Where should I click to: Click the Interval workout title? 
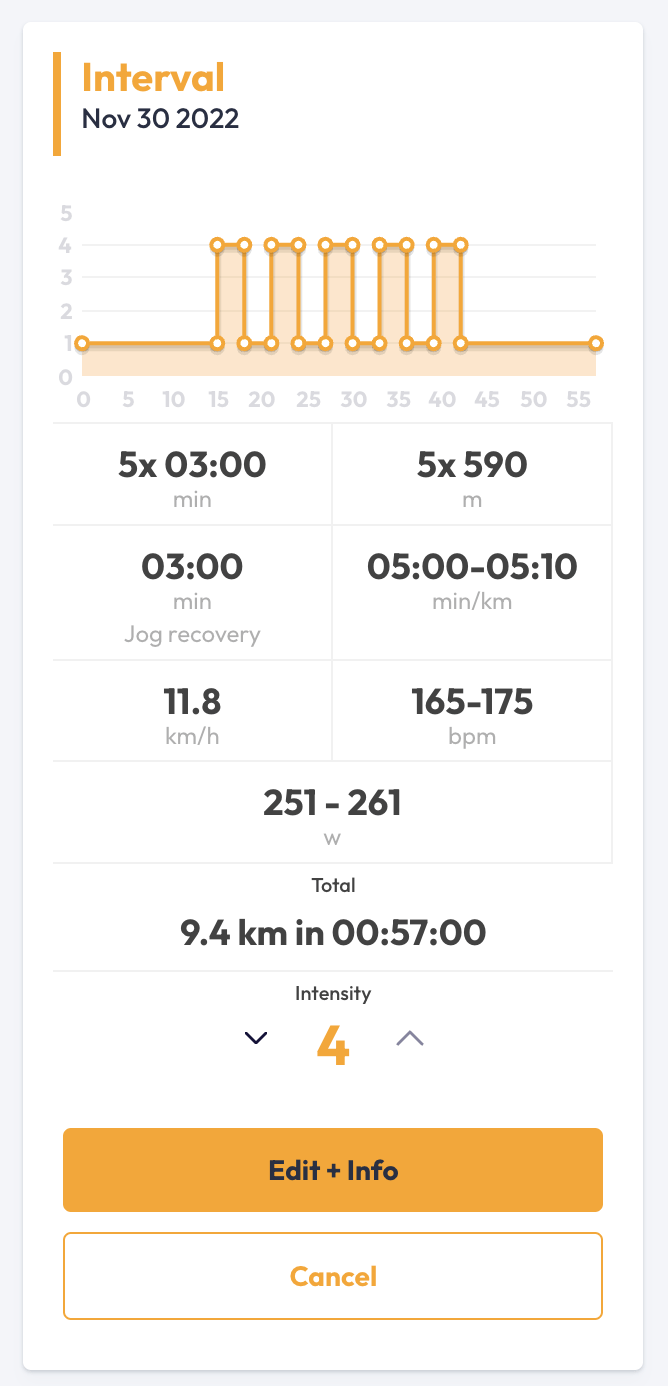tap(153, 78)
